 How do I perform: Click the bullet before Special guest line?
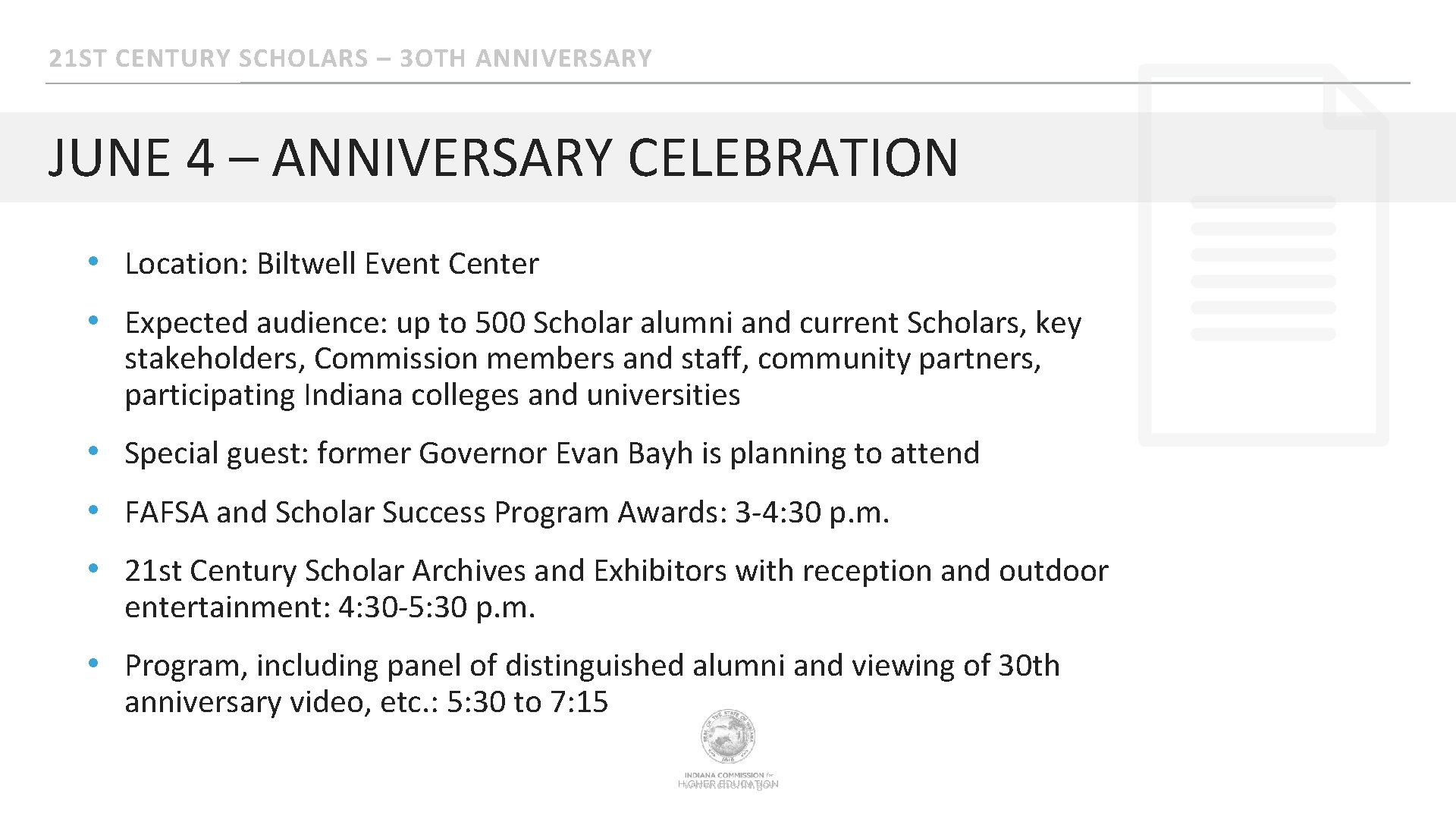(93, 450)
